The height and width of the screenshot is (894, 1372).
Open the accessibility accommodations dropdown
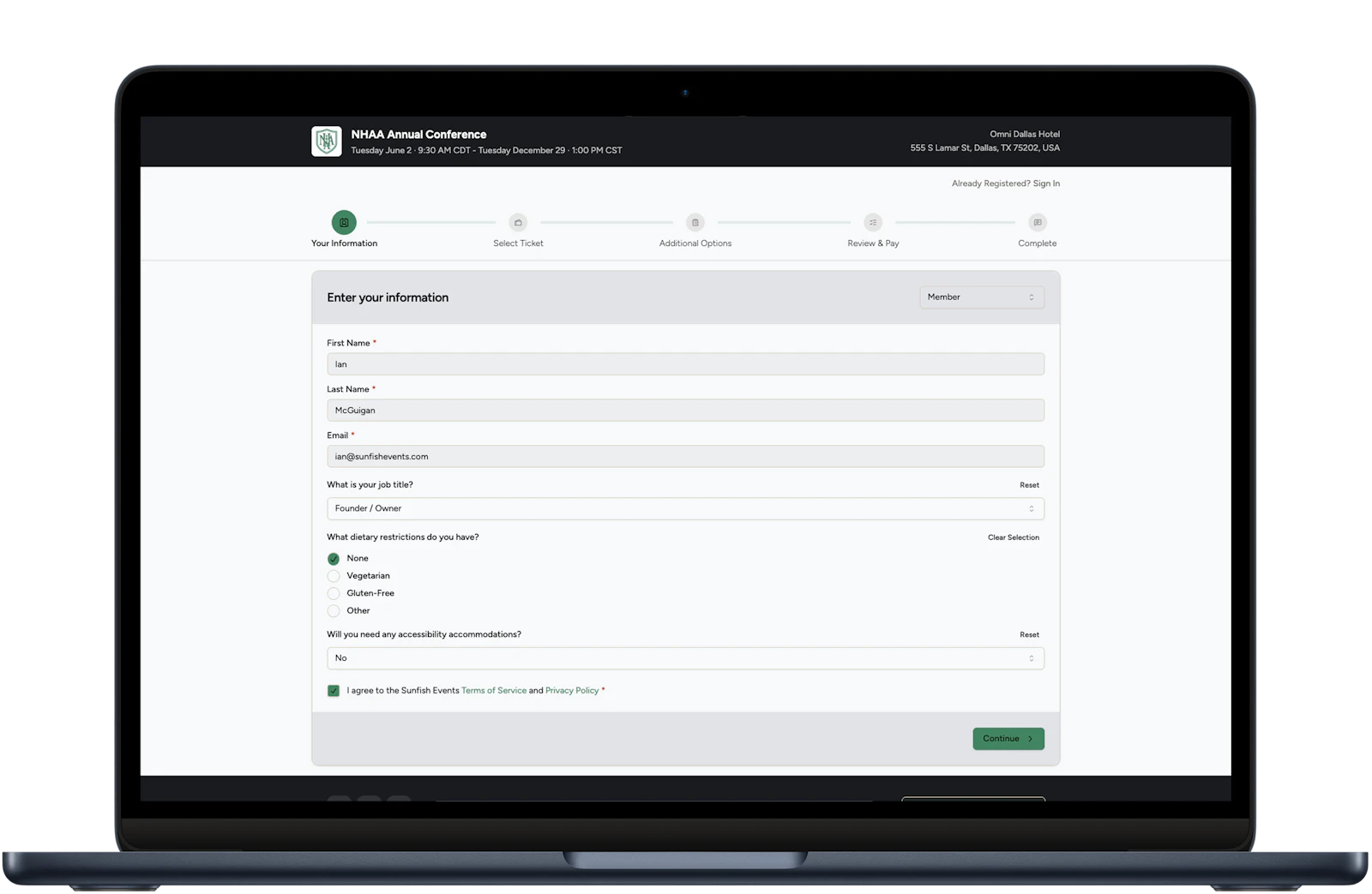685,658
